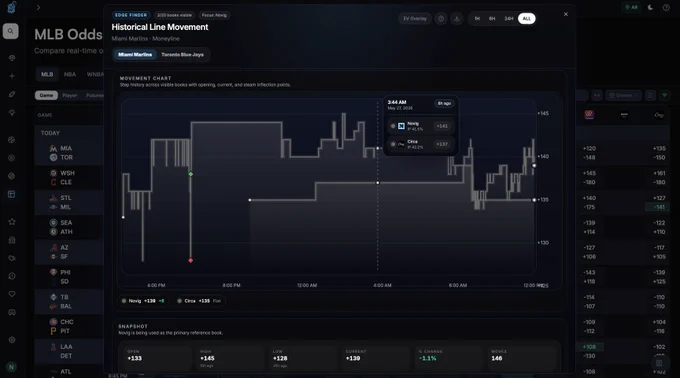Open the heart icon in the sidebar

pyautogui.click(x=12, y=294)
